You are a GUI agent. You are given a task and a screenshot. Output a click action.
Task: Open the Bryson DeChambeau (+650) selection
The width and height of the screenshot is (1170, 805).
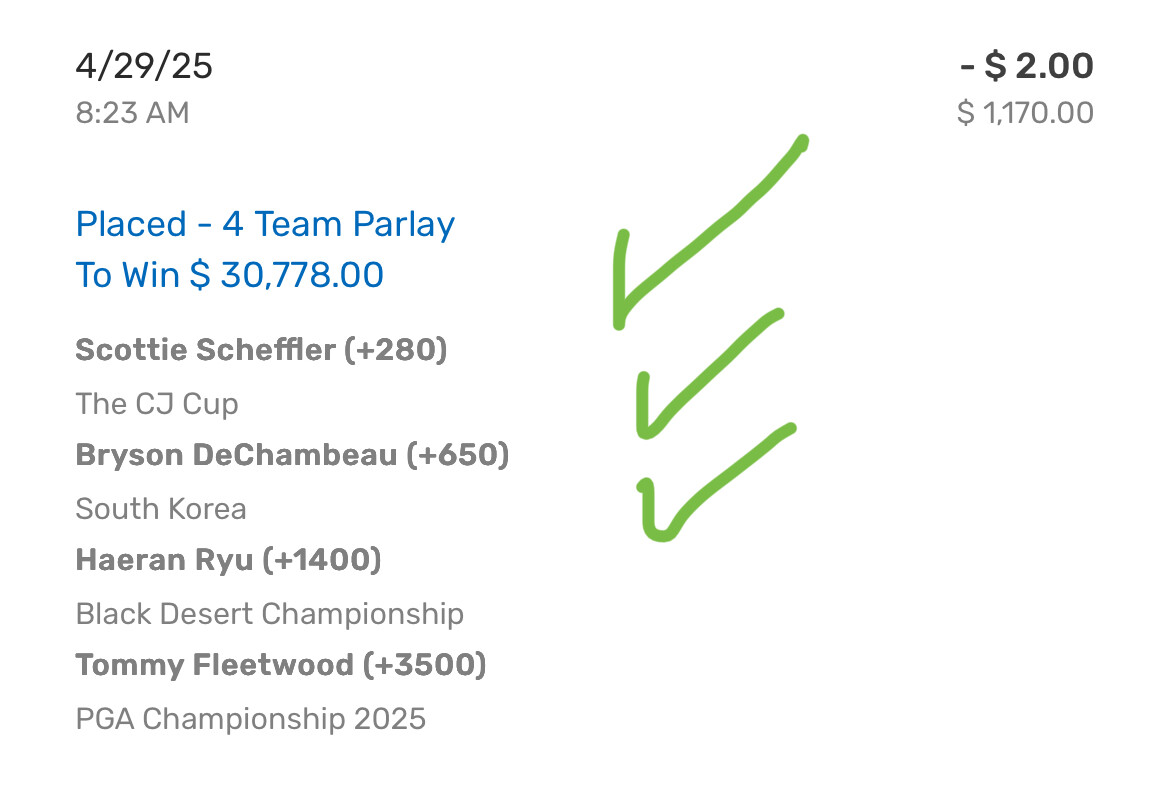click(292, 455)
